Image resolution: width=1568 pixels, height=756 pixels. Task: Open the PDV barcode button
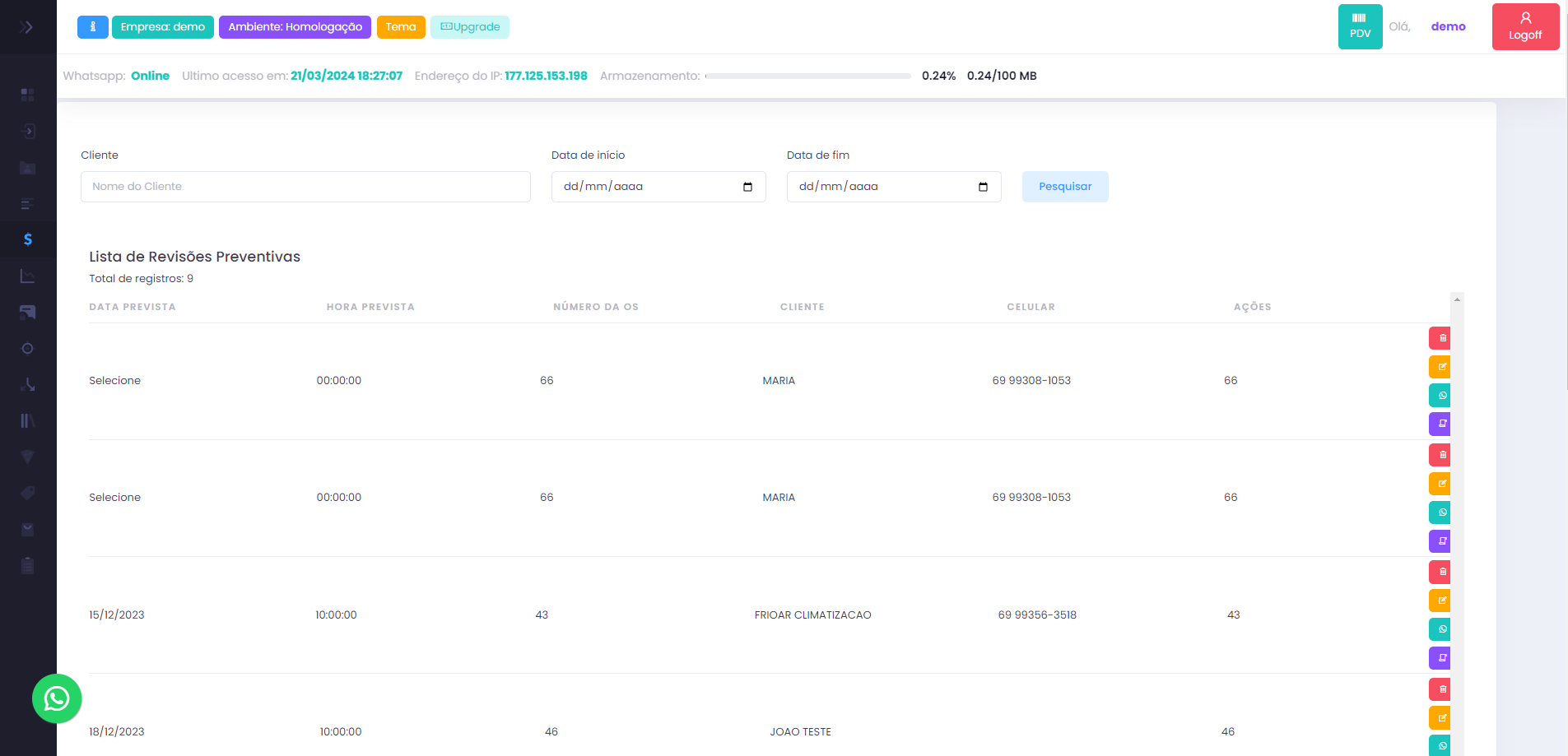1360,26
